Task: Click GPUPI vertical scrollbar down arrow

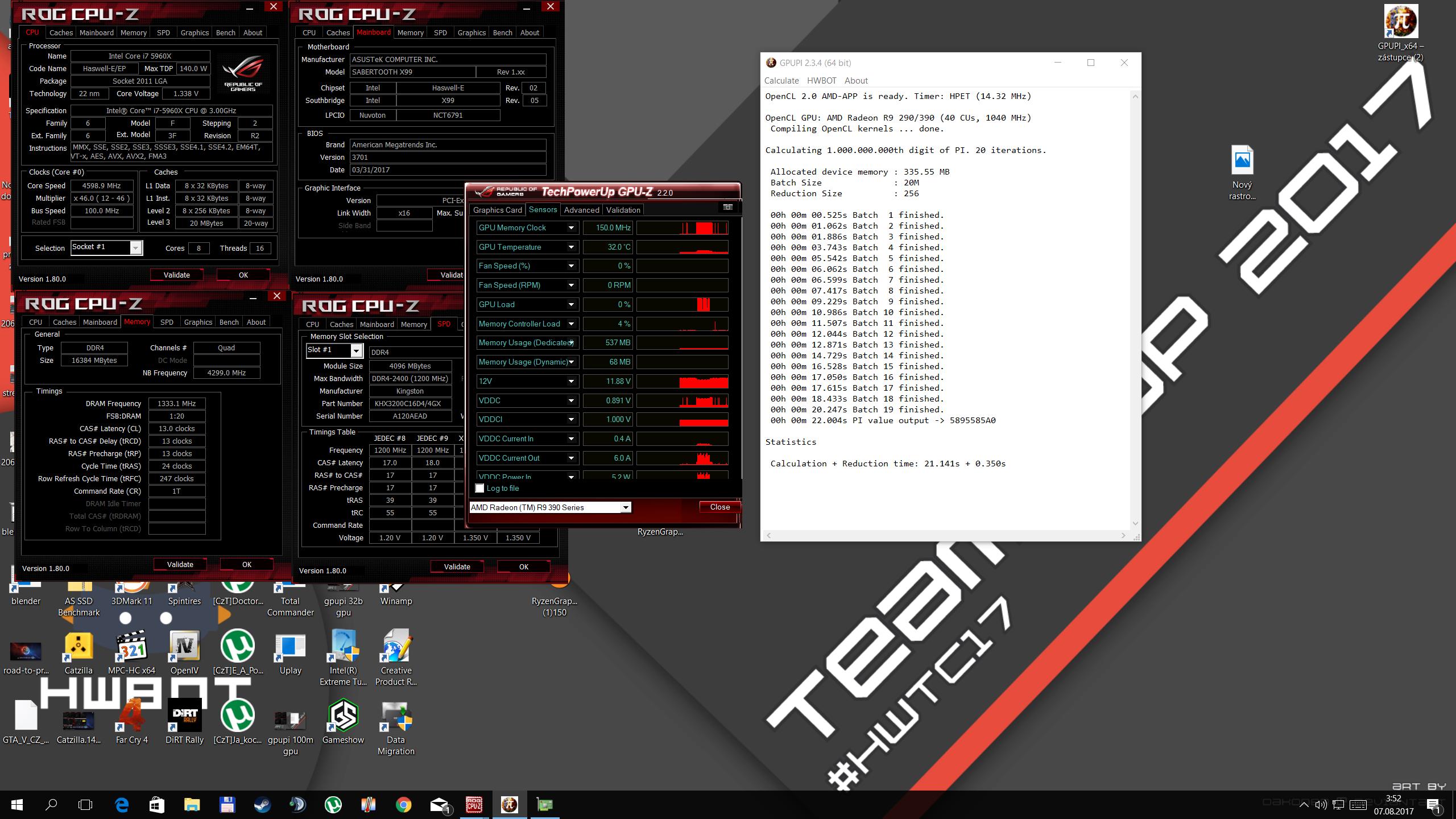Action: point(1135,523)
